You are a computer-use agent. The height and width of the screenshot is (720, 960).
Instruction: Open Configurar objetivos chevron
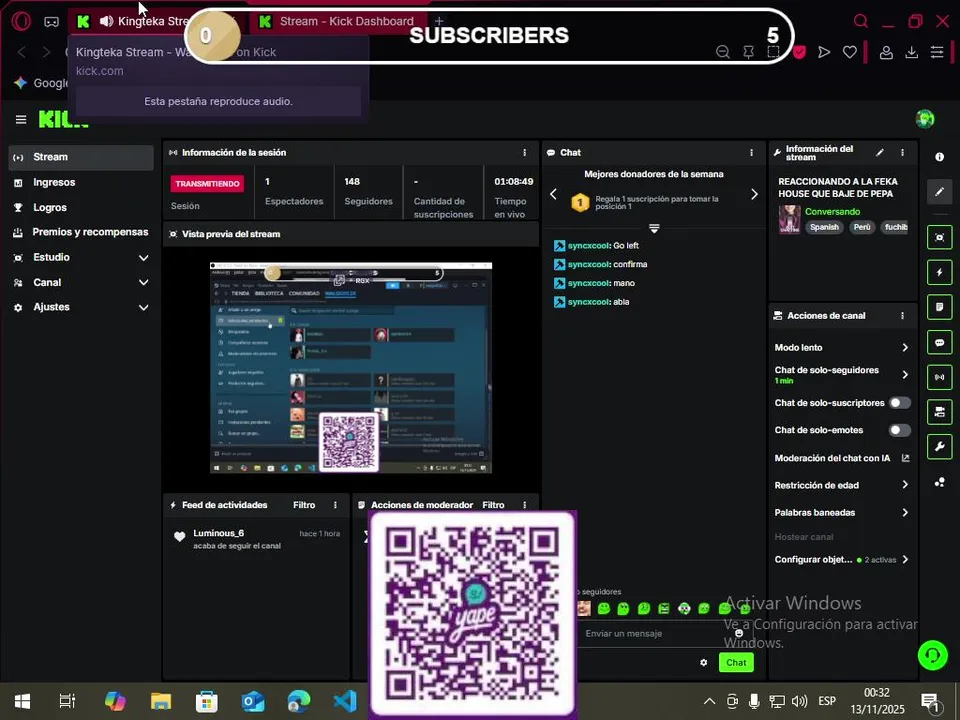click(x=905, y=560)
